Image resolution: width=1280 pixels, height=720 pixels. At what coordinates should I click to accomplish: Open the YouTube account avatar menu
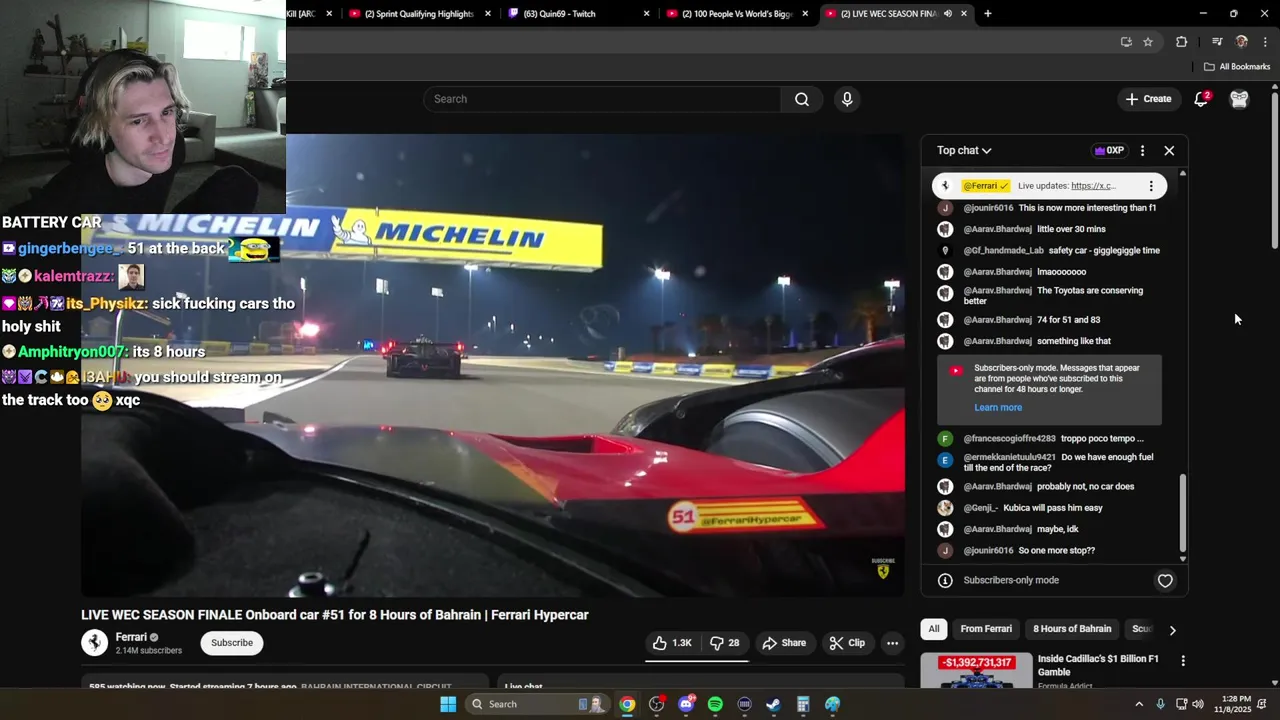(x=1239, y=99)
